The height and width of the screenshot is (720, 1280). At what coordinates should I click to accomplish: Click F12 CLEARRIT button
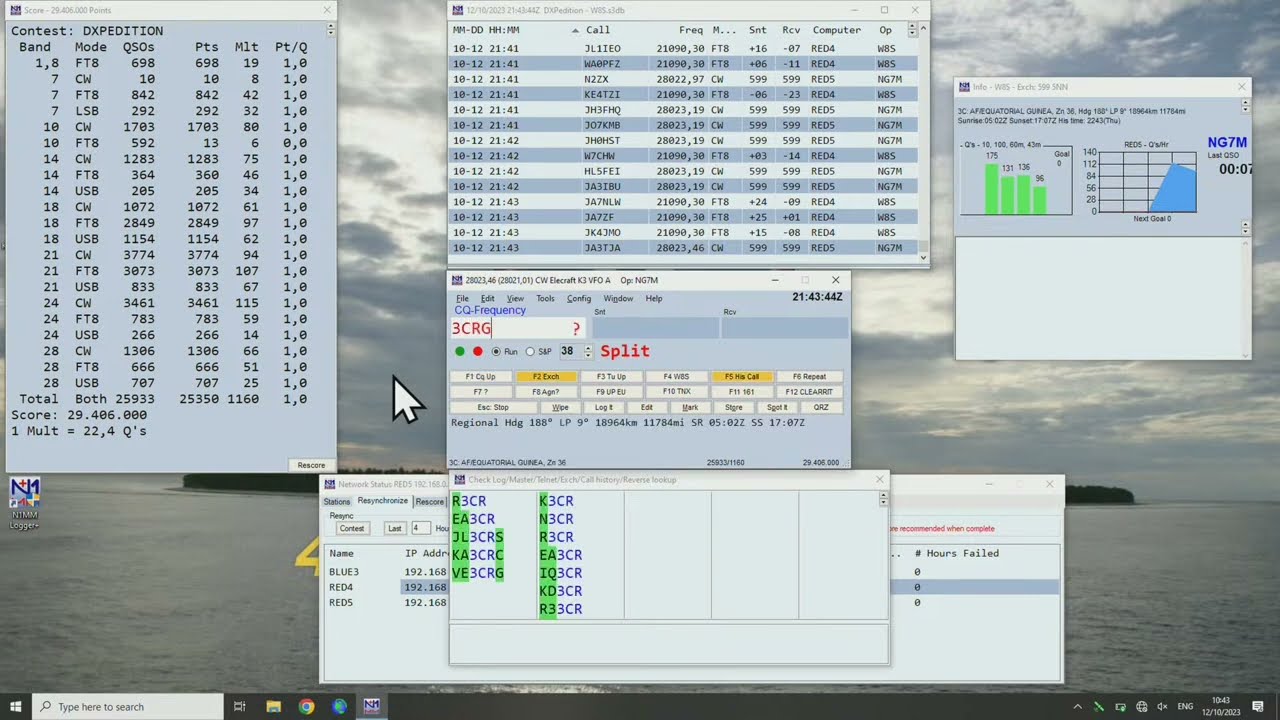(x=809, y=392)
